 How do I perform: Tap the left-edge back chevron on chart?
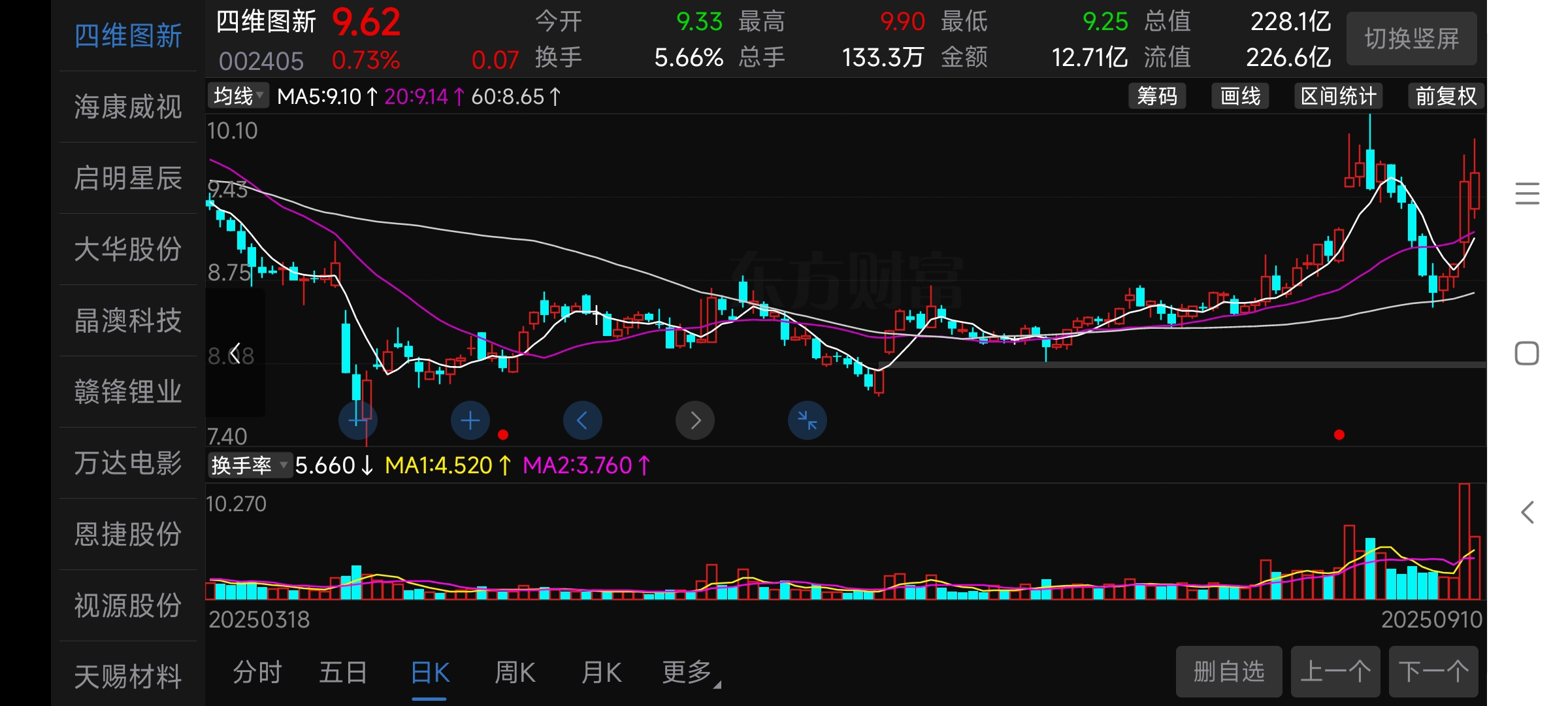pyautogui.click(x=236, y=352)
